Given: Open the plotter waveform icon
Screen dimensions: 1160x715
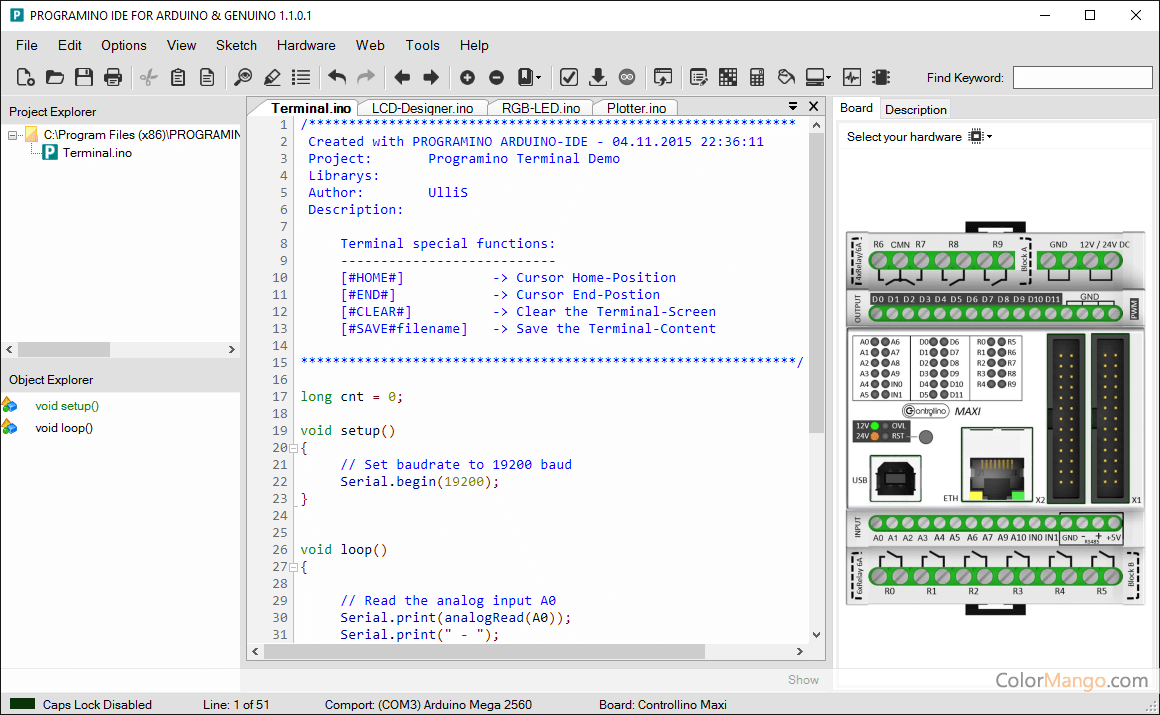Looking at the screenshot, I should pyautogui.click(x=852, y=77).
